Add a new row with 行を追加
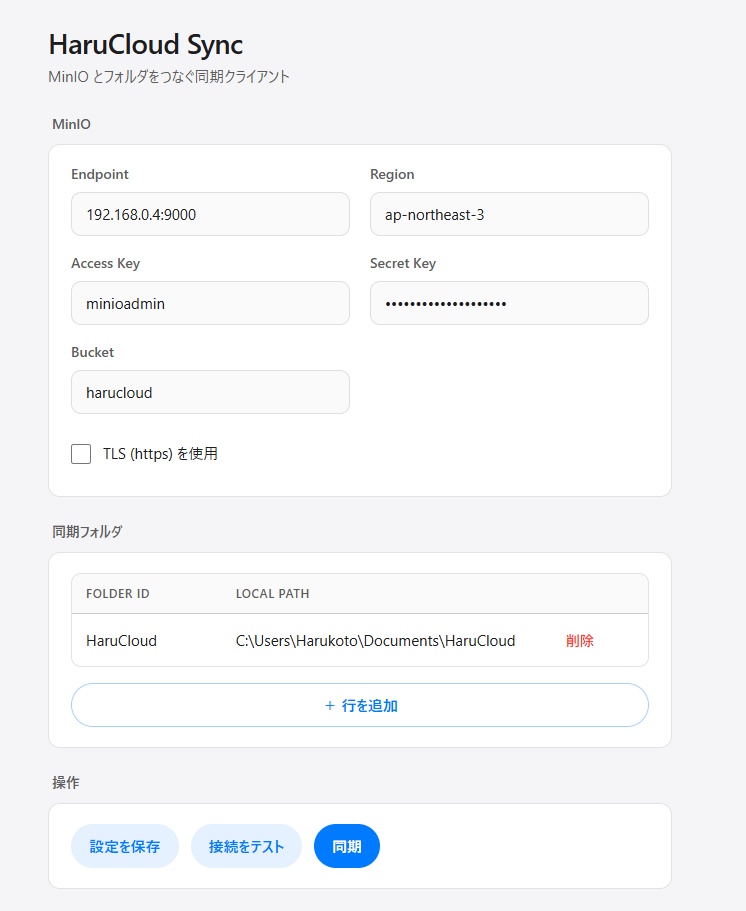The height and width of the screenshot is (911, 746). click(360, 705)
